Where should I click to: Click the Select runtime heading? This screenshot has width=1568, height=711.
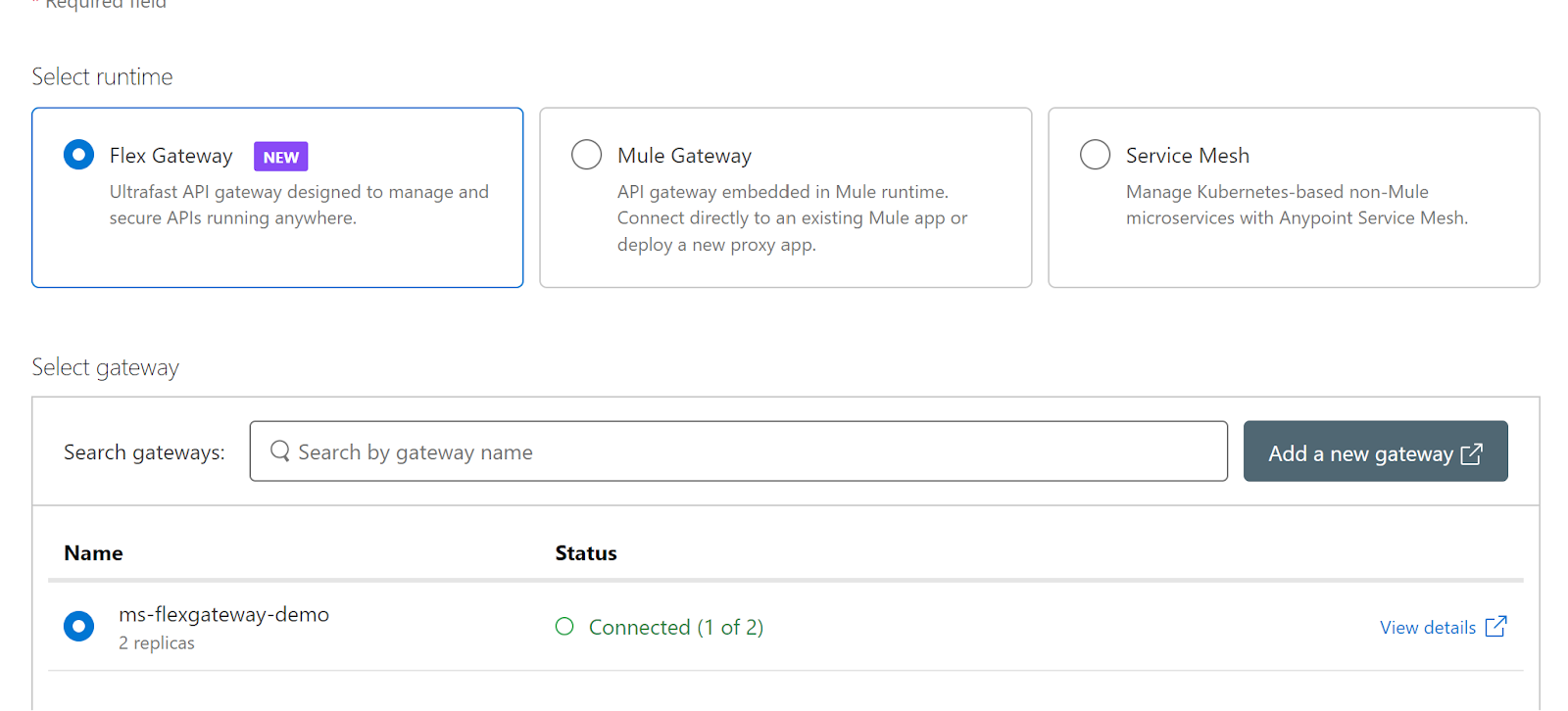(102, 76)
